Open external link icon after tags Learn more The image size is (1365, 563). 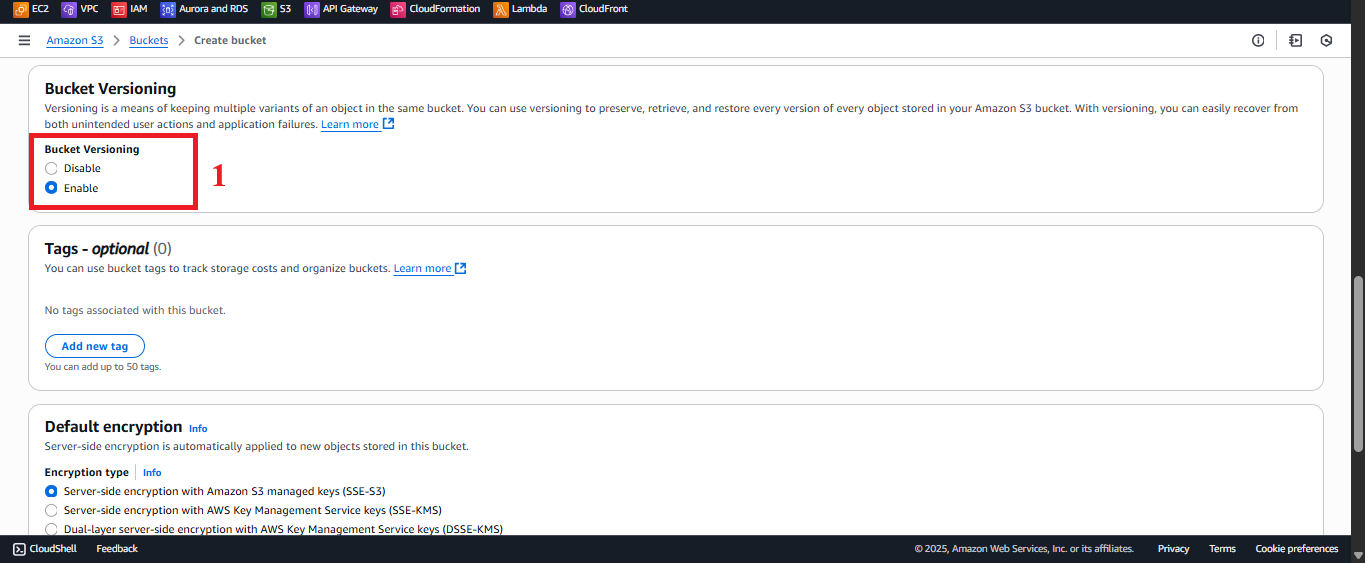click(461, 268)
